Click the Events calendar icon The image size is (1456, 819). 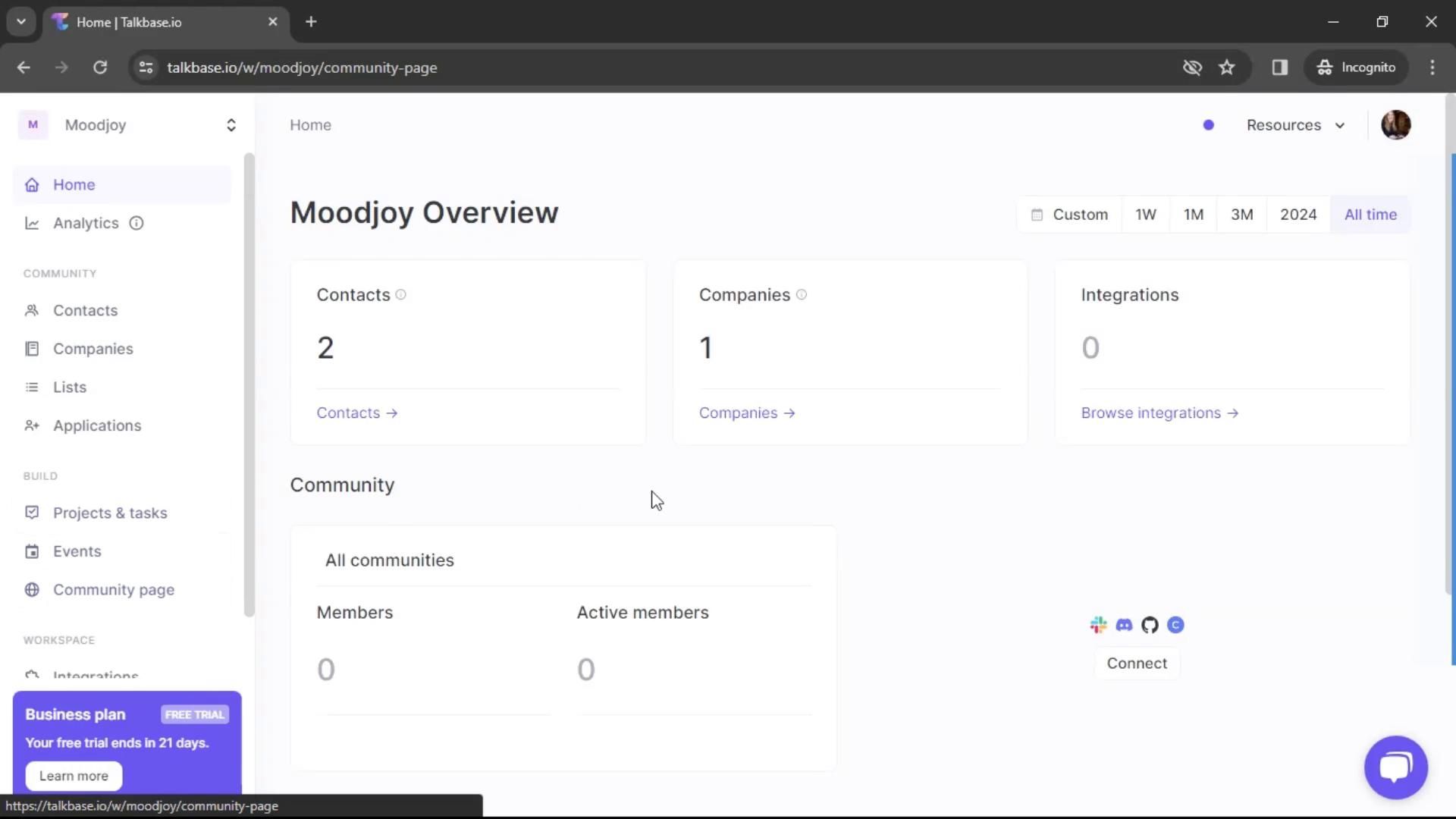32,552
